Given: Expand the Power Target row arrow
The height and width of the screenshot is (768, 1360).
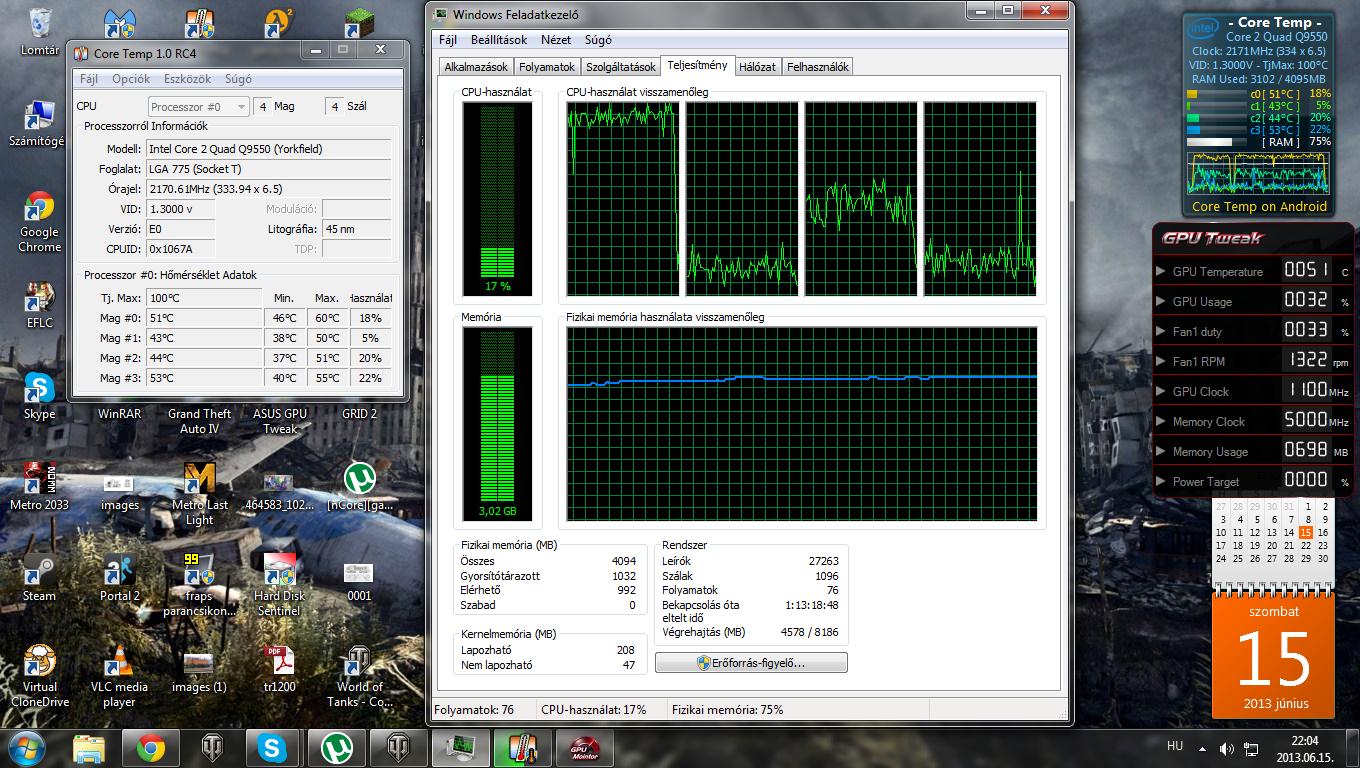Looking at the screenshot, I should tap(1161, 481).
